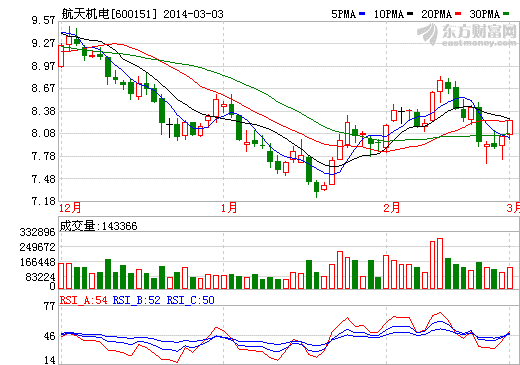Click the 10PMA legend text
Viewport: 520px width, 365px height.
389,14
